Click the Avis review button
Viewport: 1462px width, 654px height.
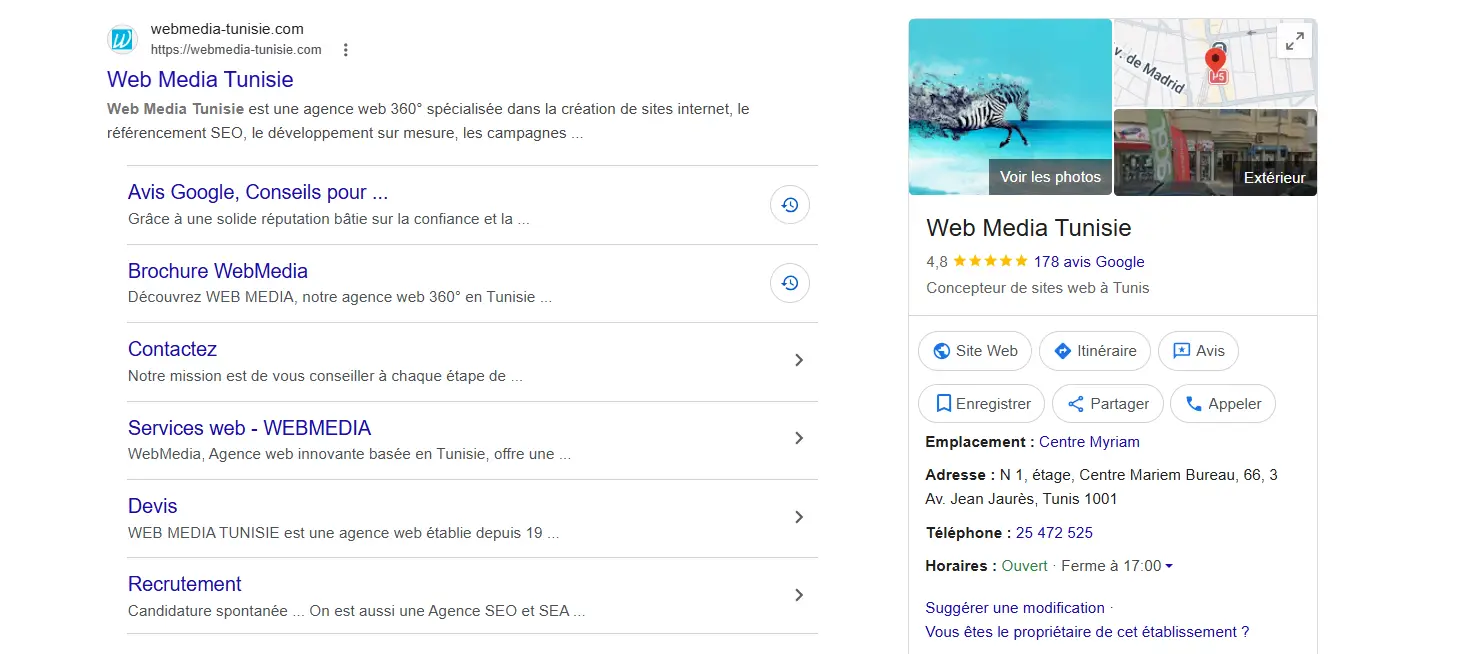1198,351
